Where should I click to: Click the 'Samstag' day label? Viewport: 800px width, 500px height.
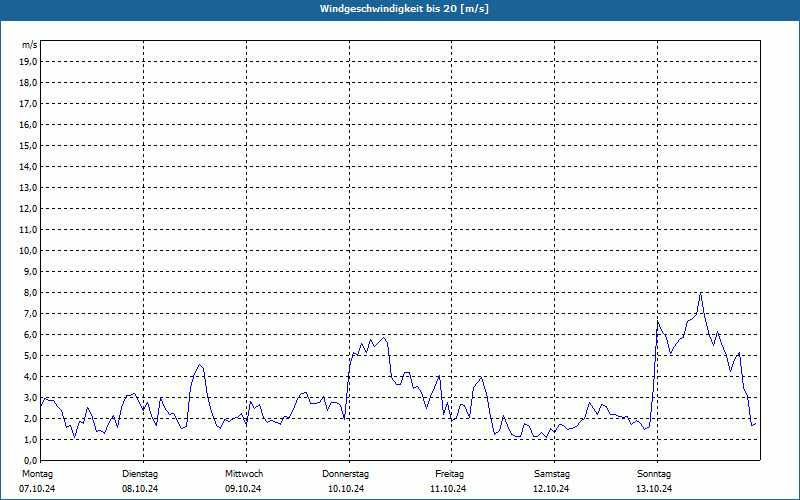(x=552, y=474)
